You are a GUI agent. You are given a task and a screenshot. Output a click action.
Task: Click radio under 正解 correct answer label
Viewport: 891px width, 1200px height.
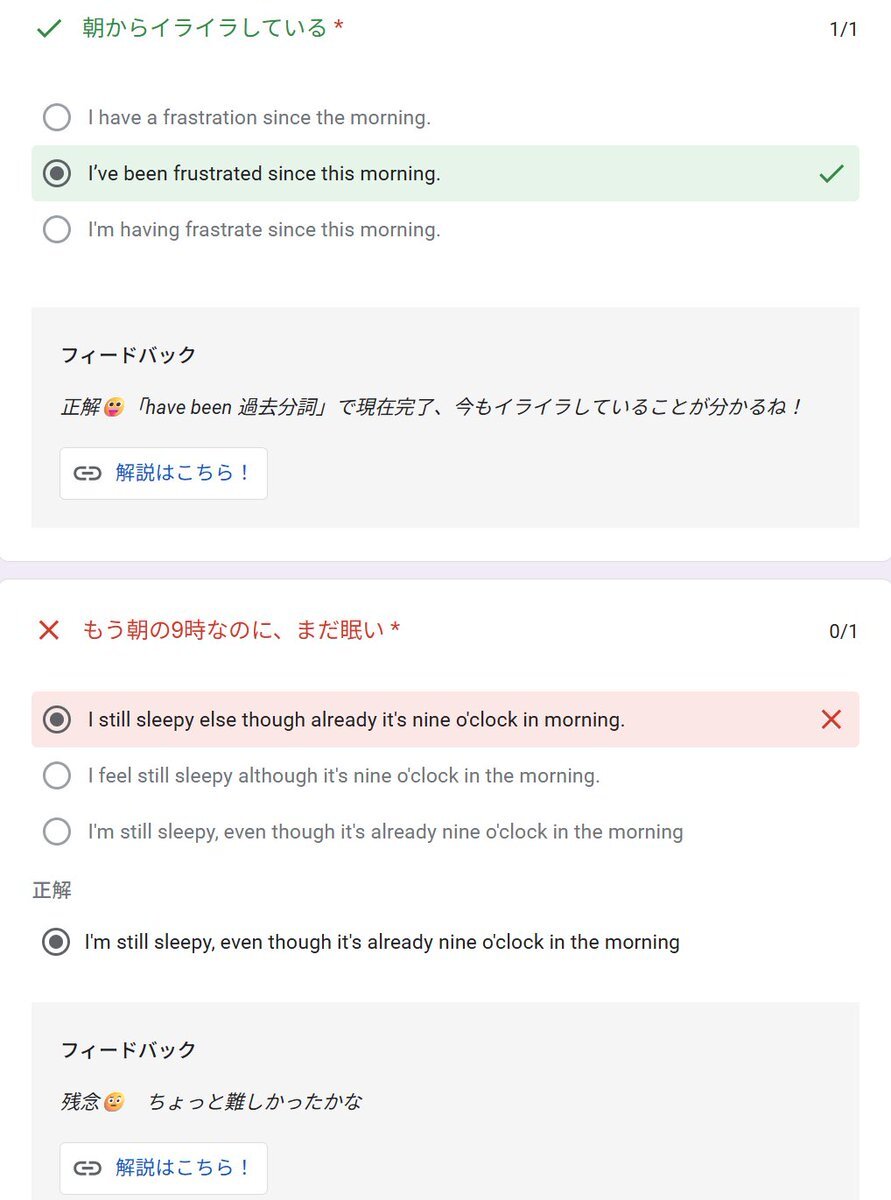pyautogui.click(x=56, y=942)
